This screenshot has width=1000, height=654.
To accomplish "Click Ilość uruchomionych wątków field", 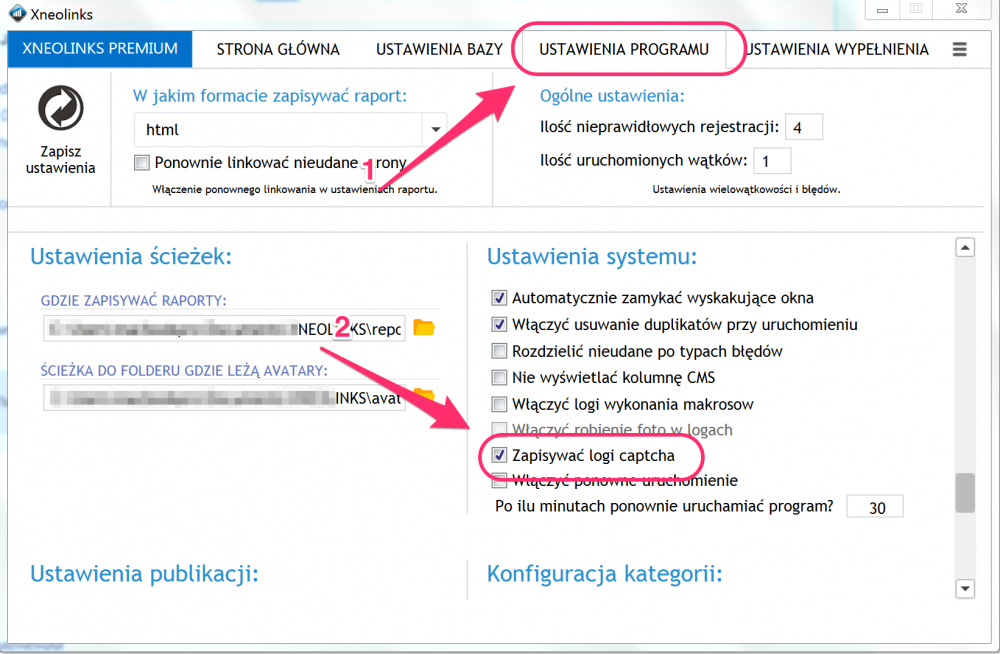I will click(772, 161).
